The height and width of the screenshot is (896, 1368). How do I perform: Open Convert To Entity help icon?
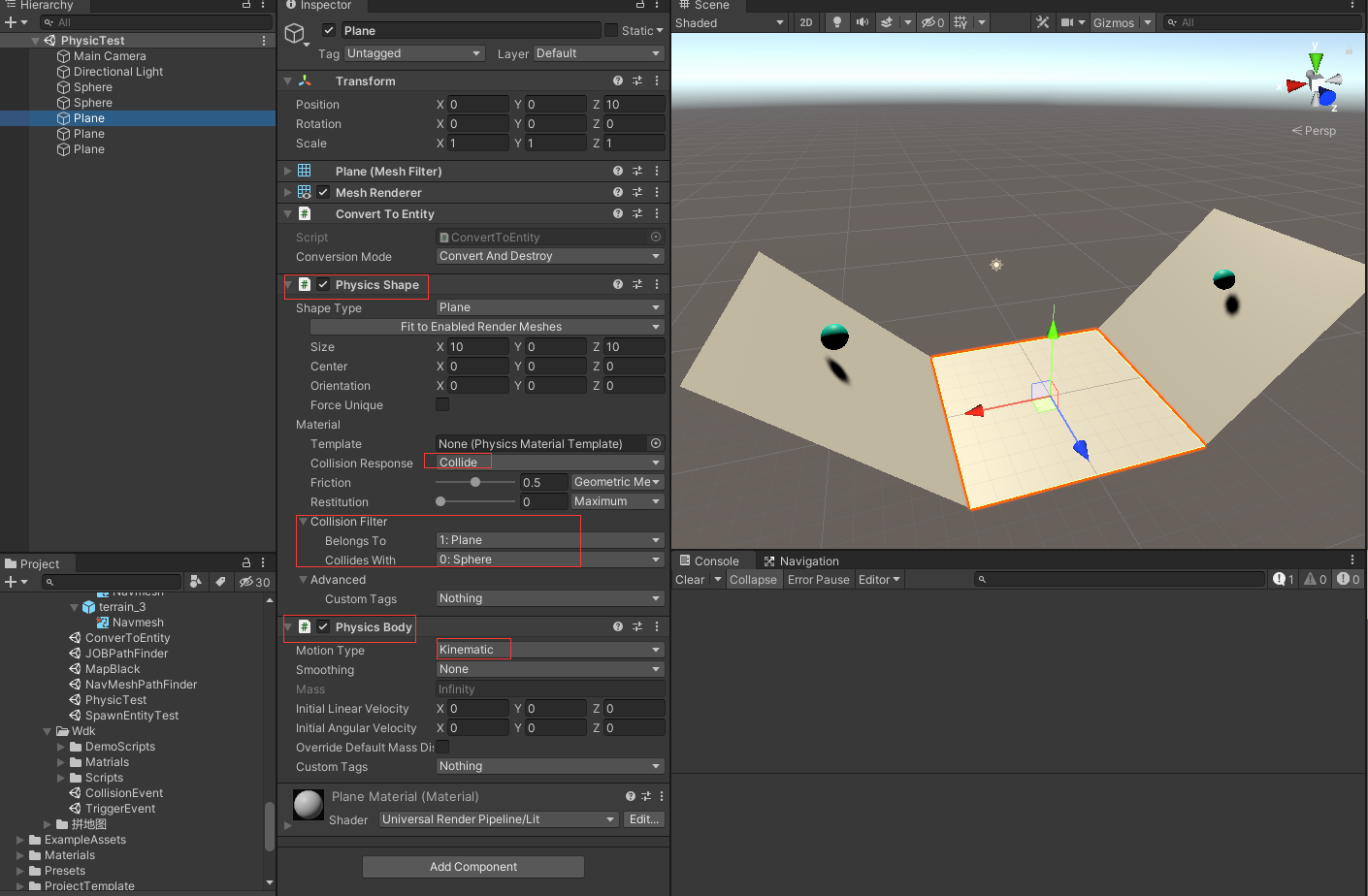pos(618,214)
